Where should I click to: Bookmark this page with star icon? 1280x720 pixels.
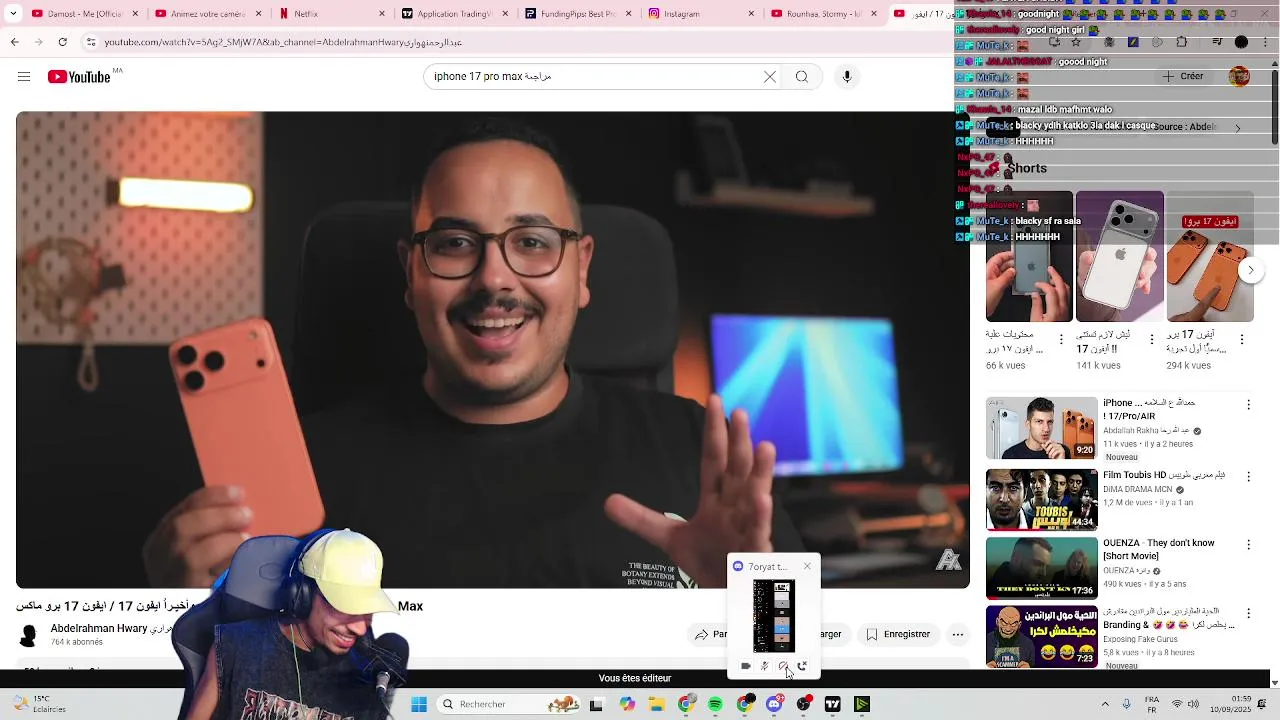pos(1076,42)
